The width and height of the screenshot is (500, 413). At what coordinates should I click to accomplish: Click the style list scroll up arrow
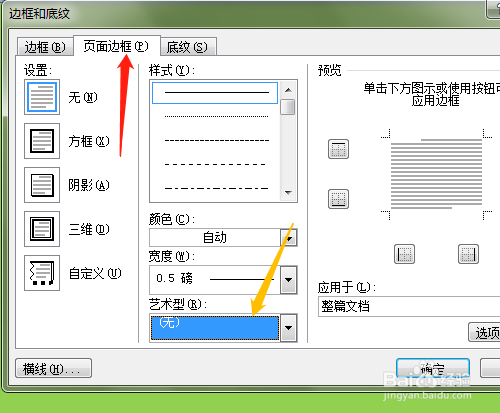tap(288, 90)
